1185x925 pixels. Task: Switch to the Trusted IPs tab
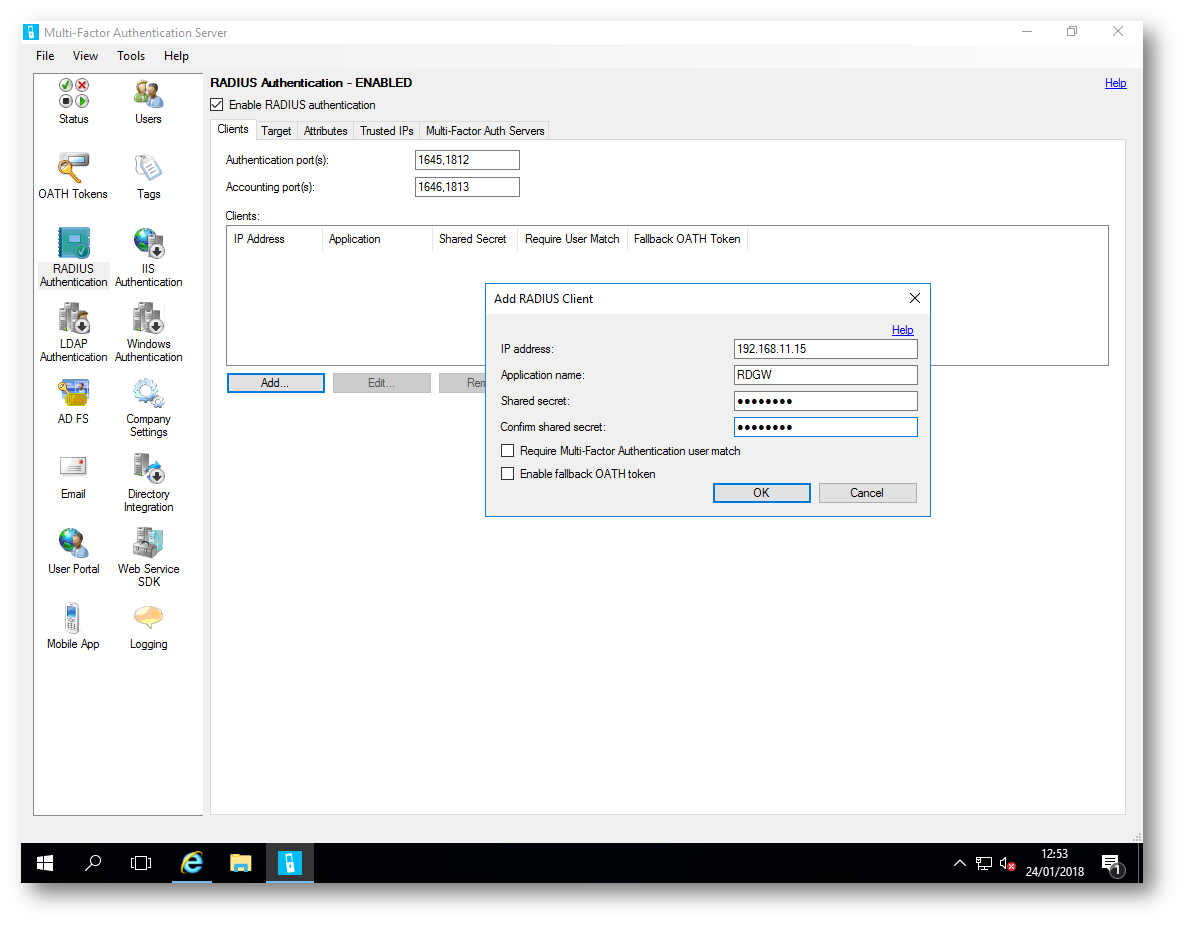387,131
